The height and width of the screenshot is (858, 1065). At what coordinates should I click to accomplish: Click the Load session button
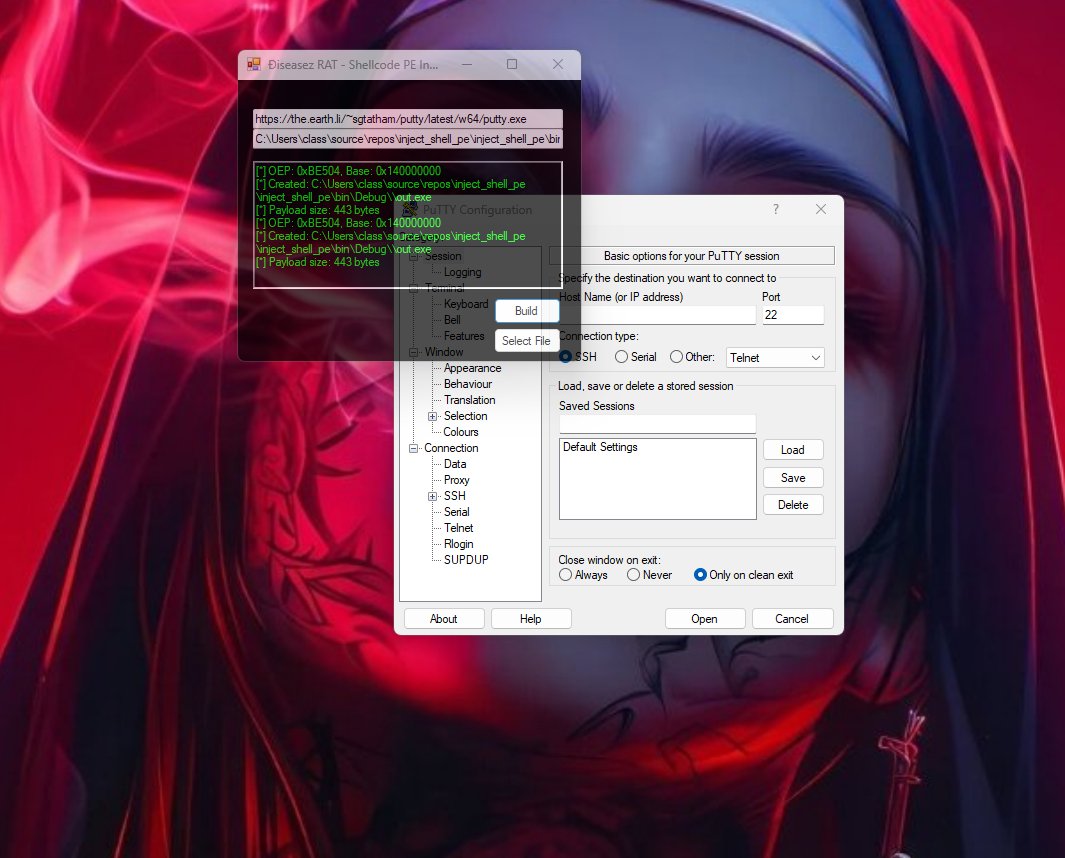tap(793, 450)
